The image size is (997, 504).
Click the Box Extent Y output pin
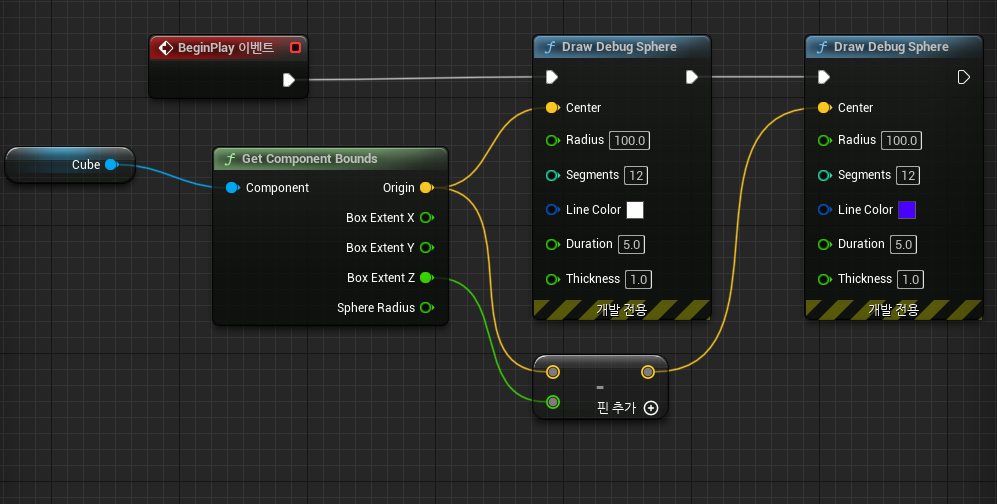coord(427,247)
